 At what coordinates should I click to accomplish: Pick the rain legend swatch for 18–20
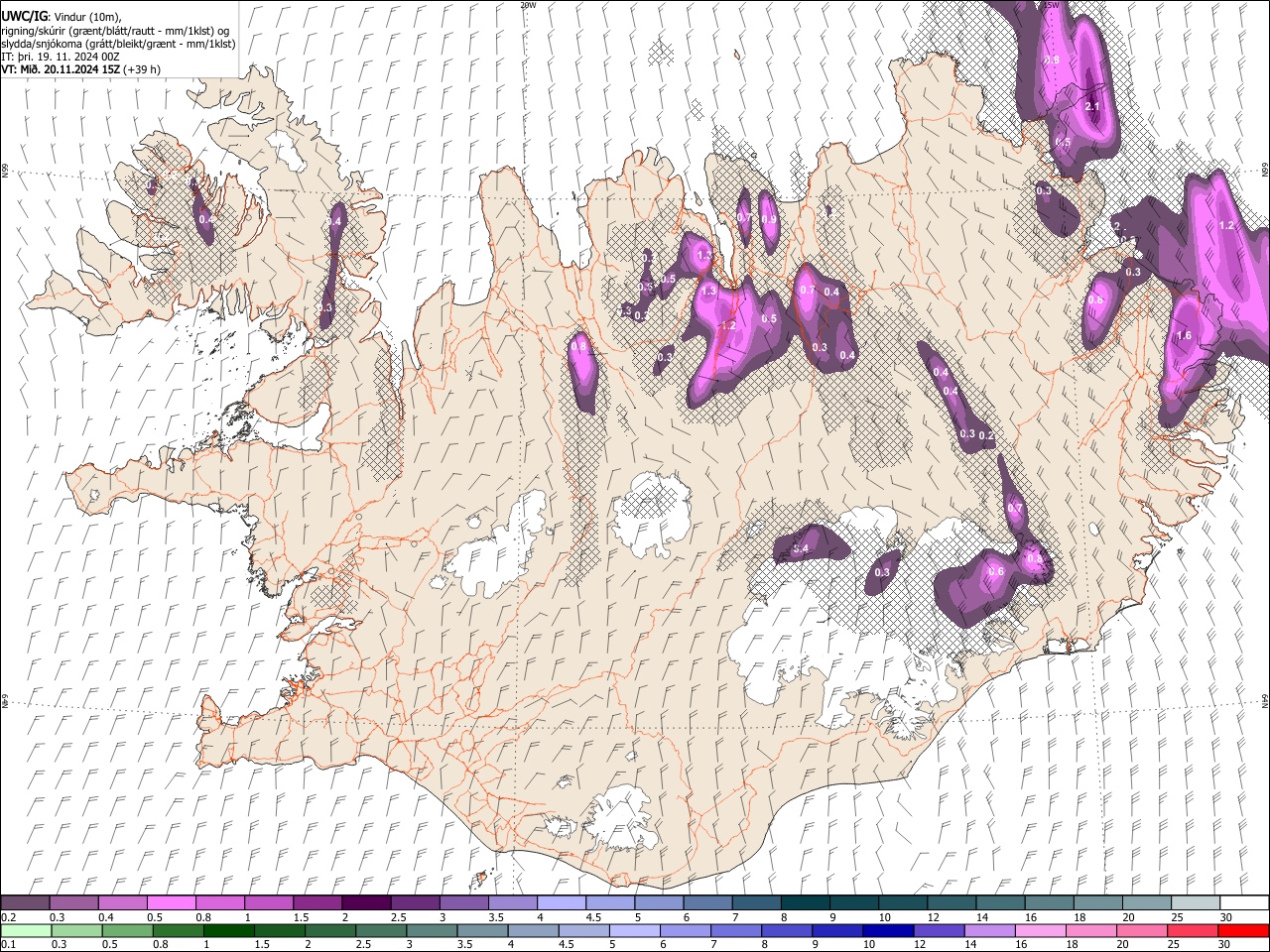tap(1092, 930)
